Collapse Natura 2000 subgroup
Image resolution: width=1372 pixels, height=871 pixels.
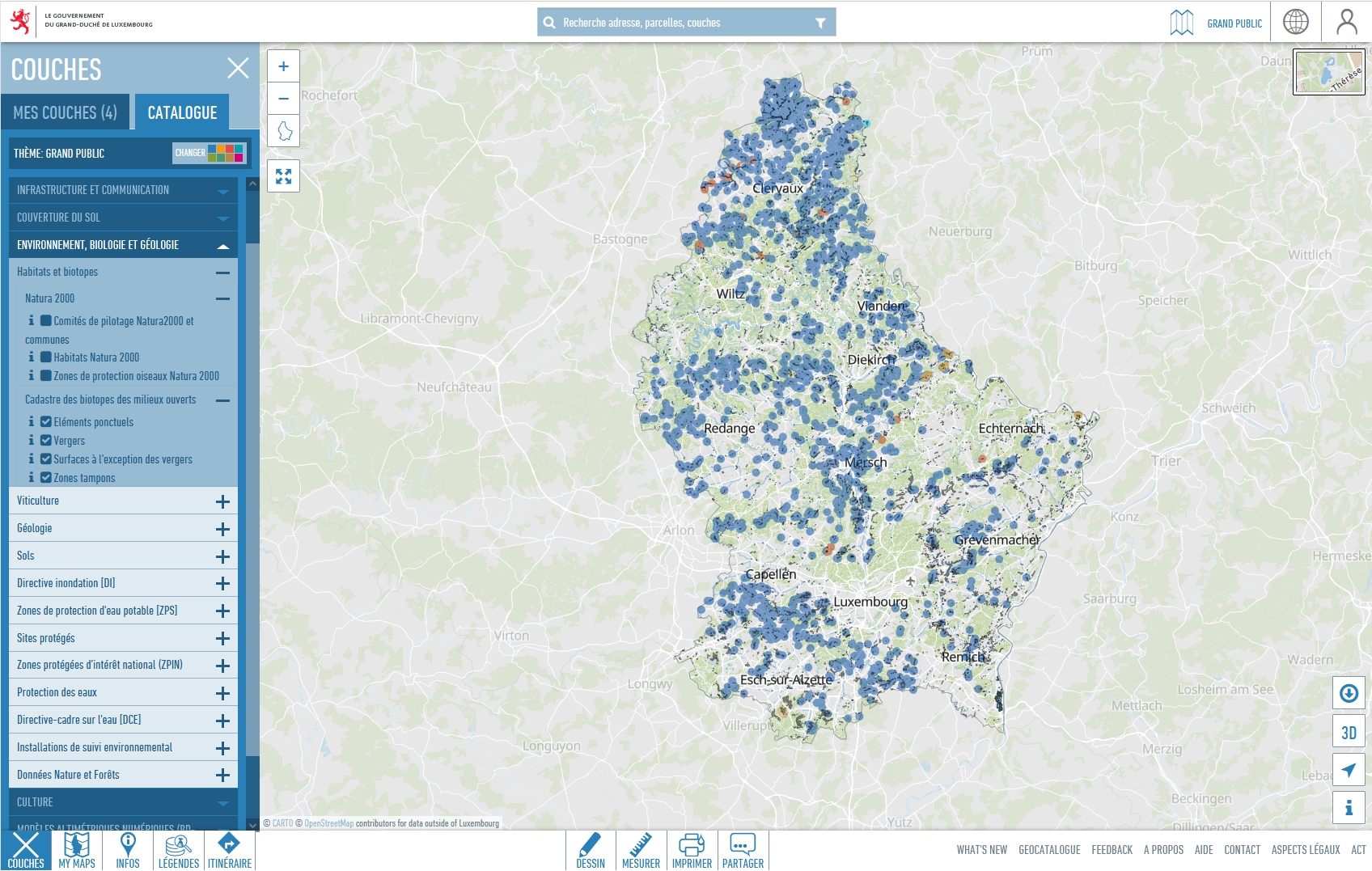tap(222, 298)
